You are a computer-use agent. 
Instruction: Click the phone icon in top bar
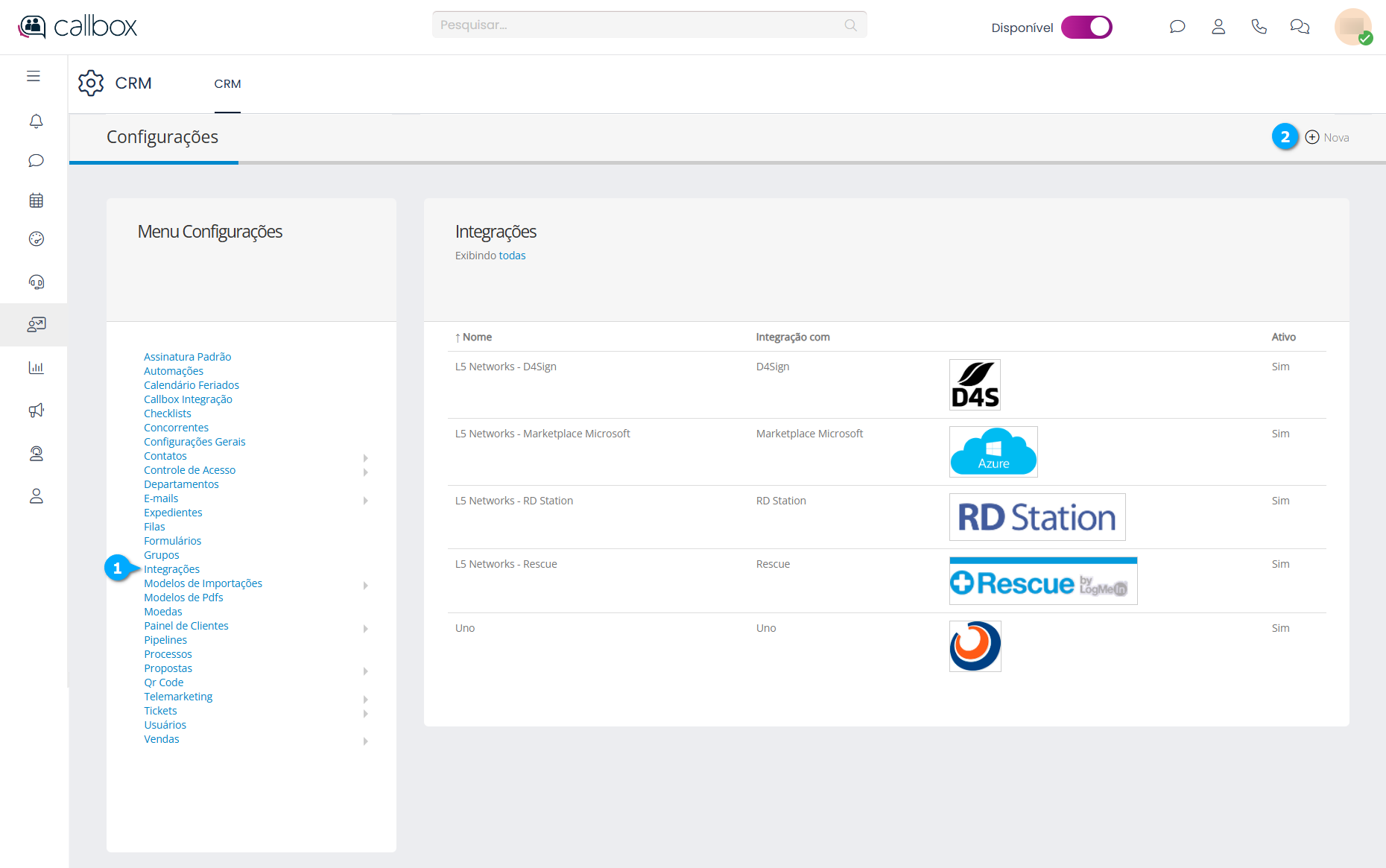pyautogui.click(x=1259, y=27)
